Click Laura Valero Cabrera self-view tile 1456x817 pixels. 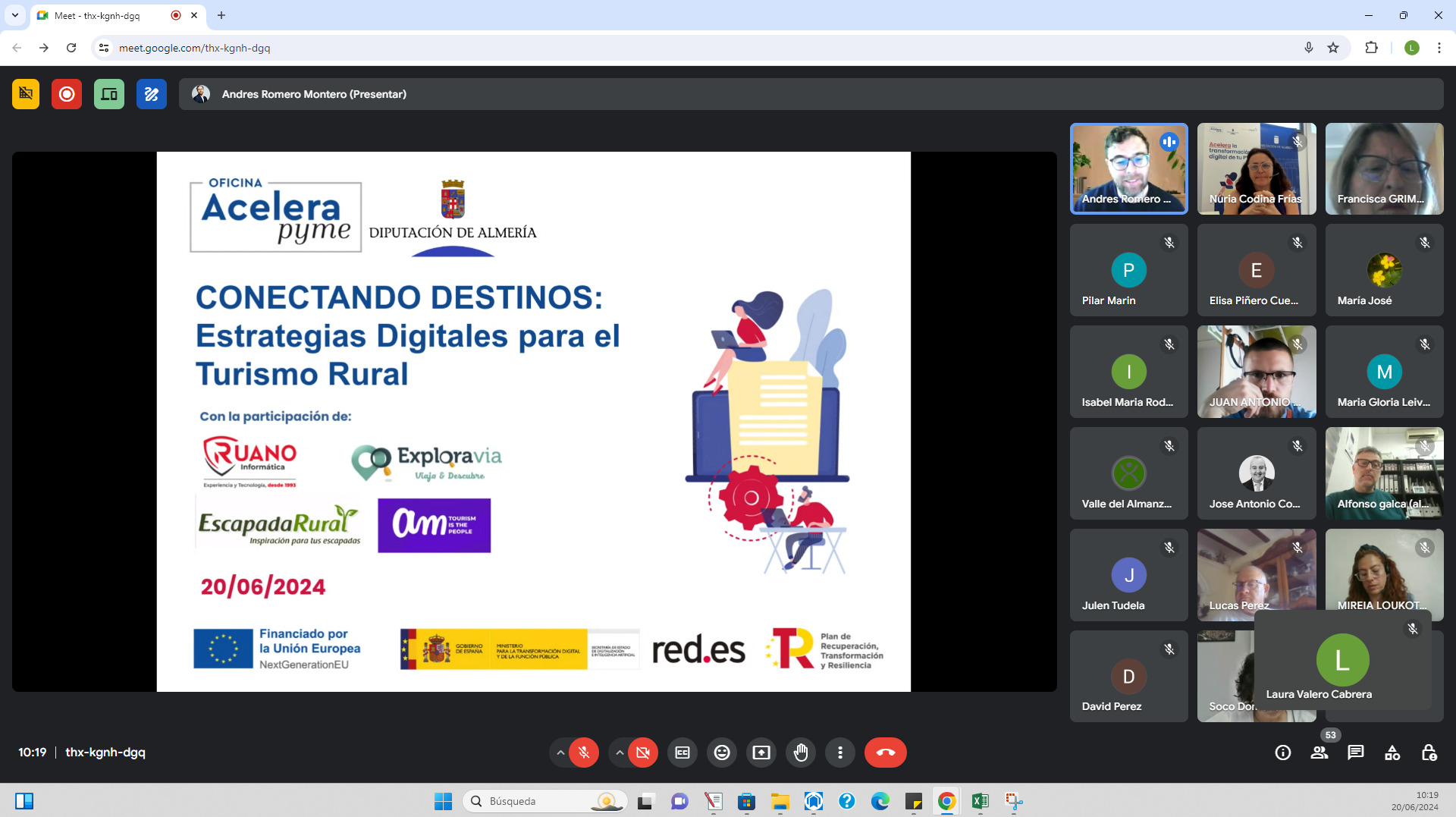(1342, 661)
